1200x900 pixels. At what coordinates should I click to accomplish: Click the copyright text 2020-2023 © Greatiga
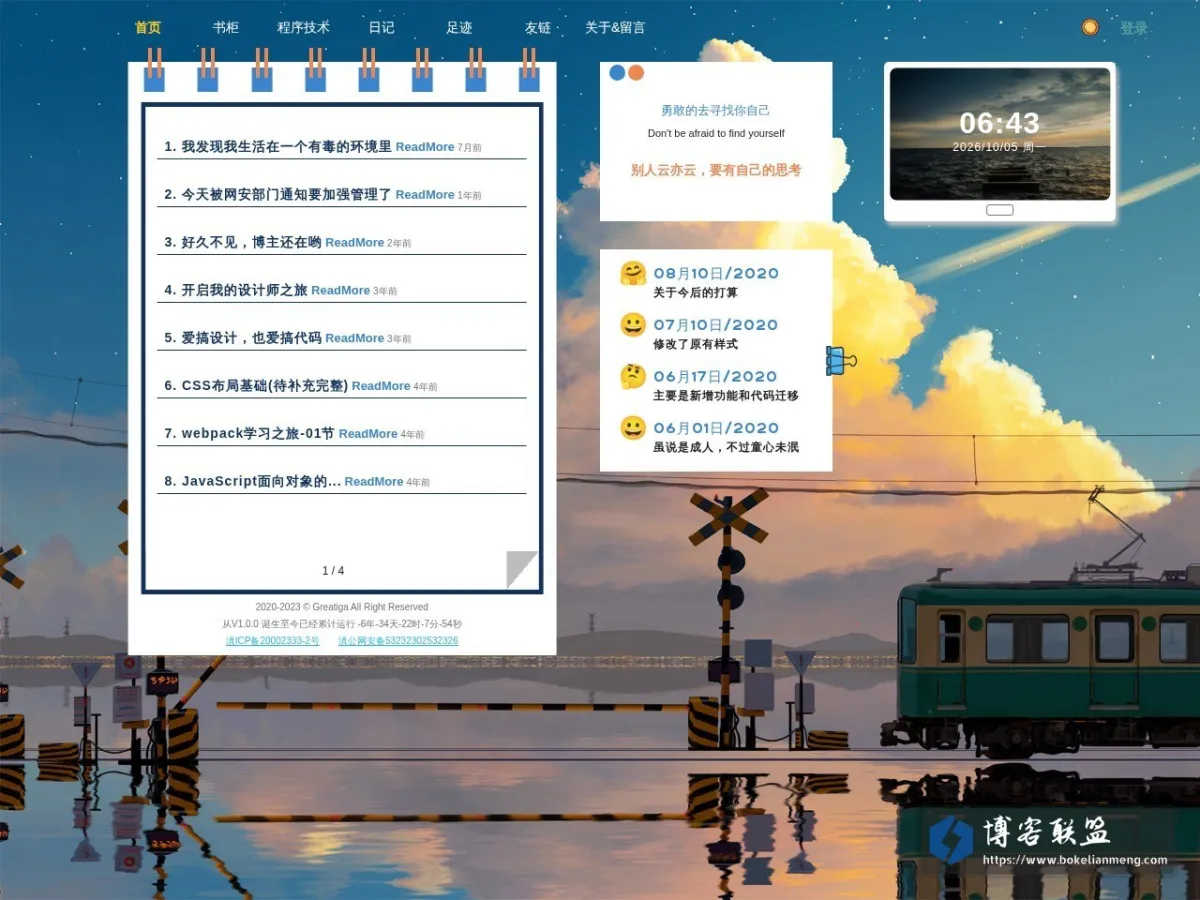click(x=341, y=607)
